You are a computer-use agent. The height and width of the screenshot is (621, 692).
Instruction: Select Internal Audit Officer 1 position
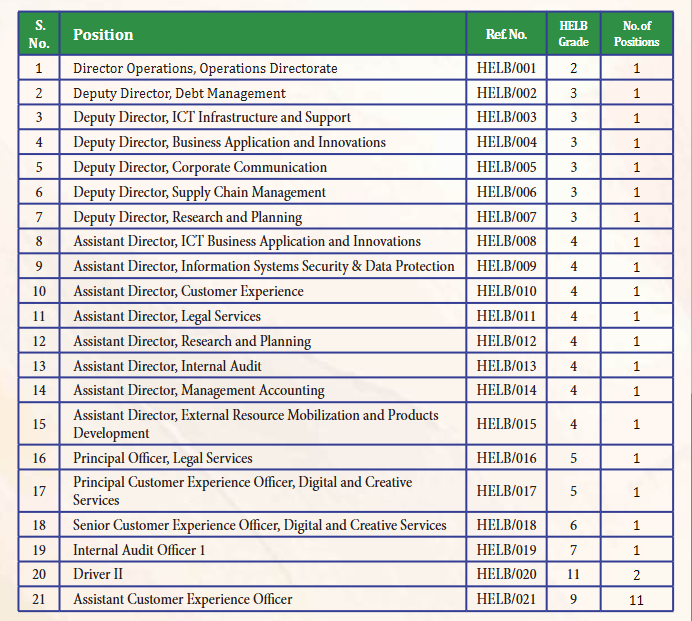(139, 550)
